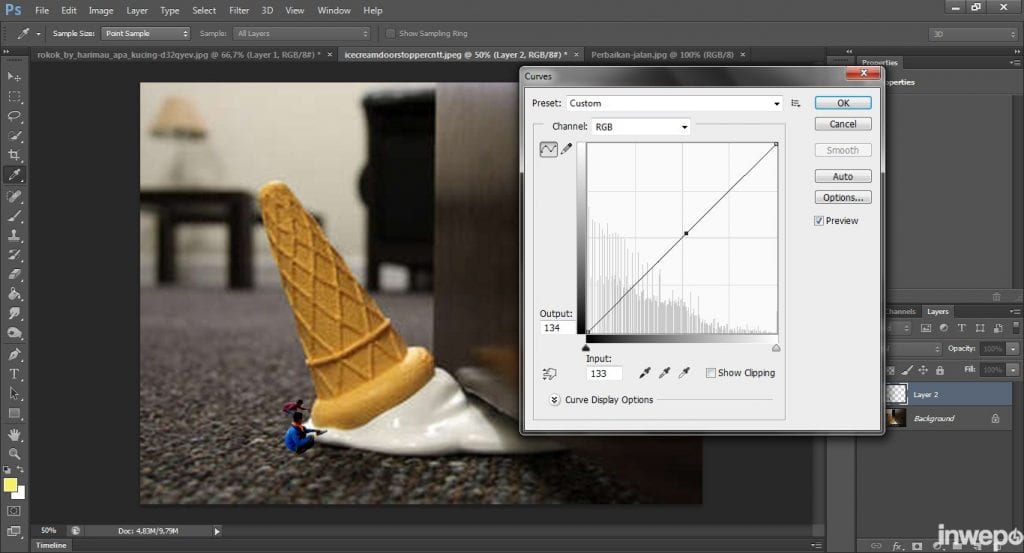Screen dimensions: 1024x553
Task: Pick the Hand tool
Action: (x=14, y=434)
